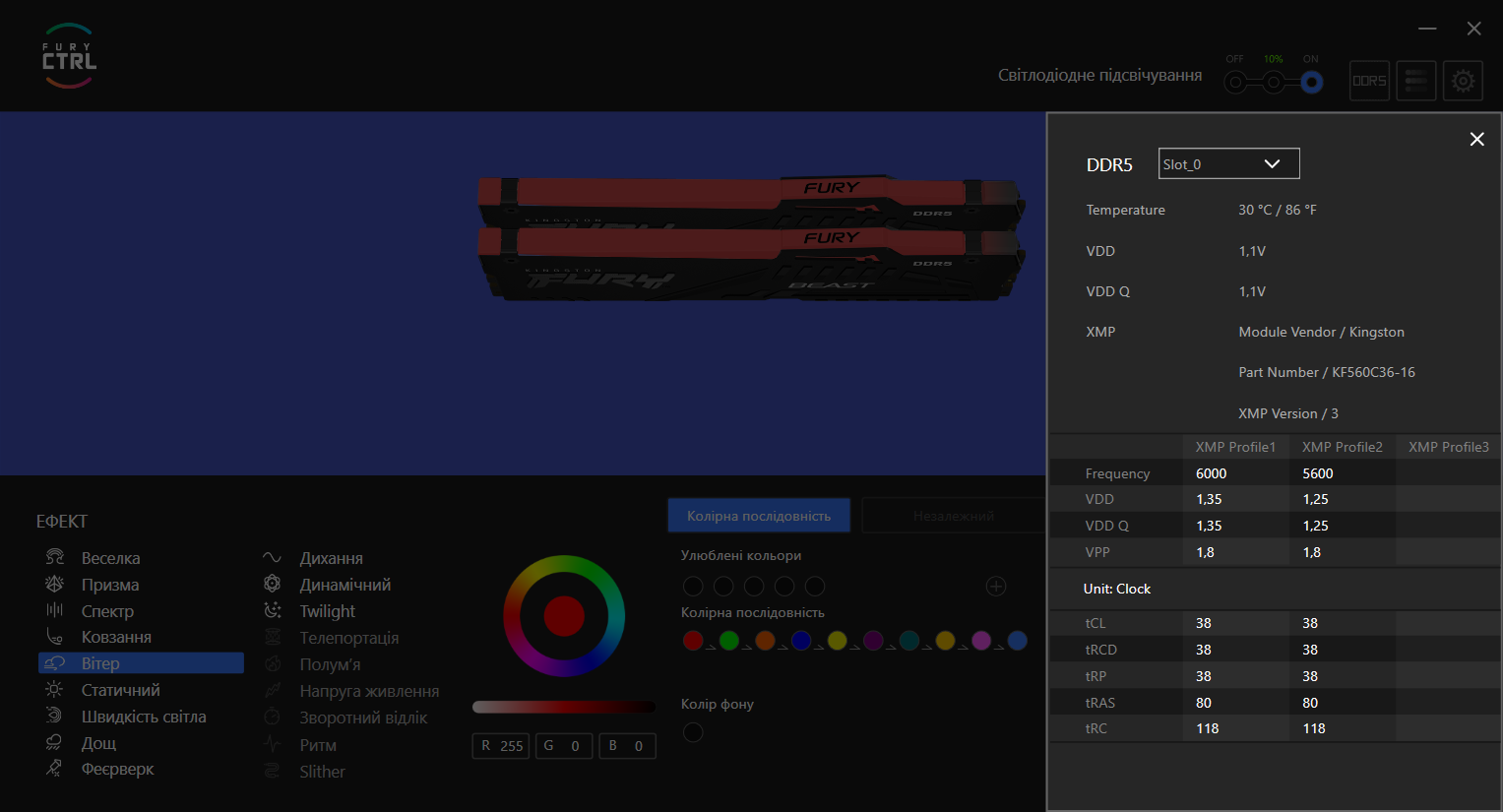Select the Дихання effect icon
The height and width of the screenshot is (812, 1503).
[273, 557]
